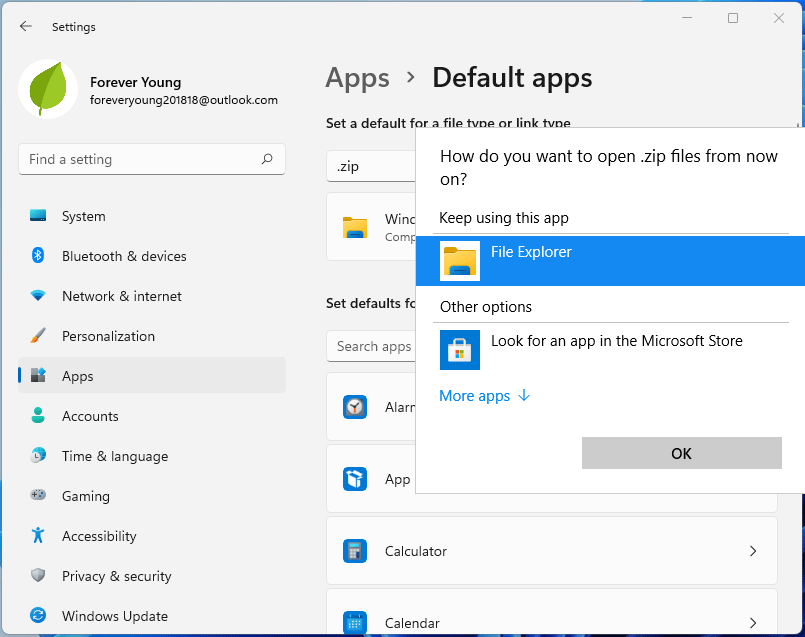Open Network & internet category

click(152, 296)
